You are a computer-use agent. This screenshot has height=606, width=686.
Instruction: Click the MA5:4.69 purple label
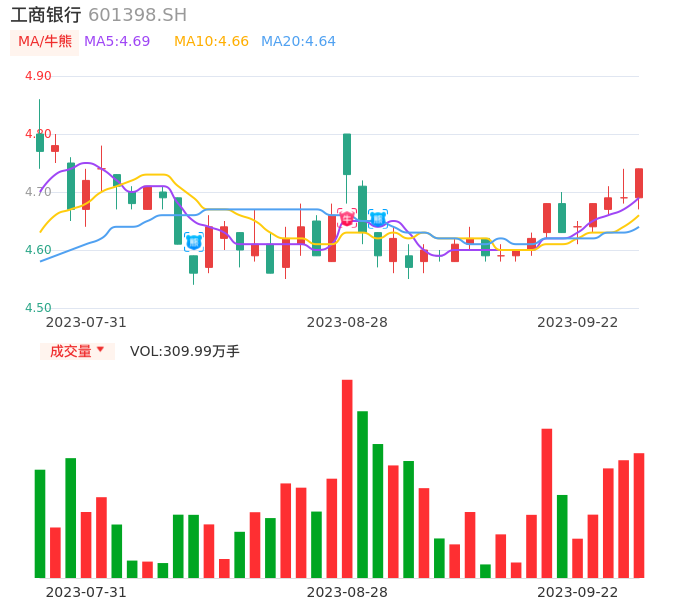coord(117,42)
